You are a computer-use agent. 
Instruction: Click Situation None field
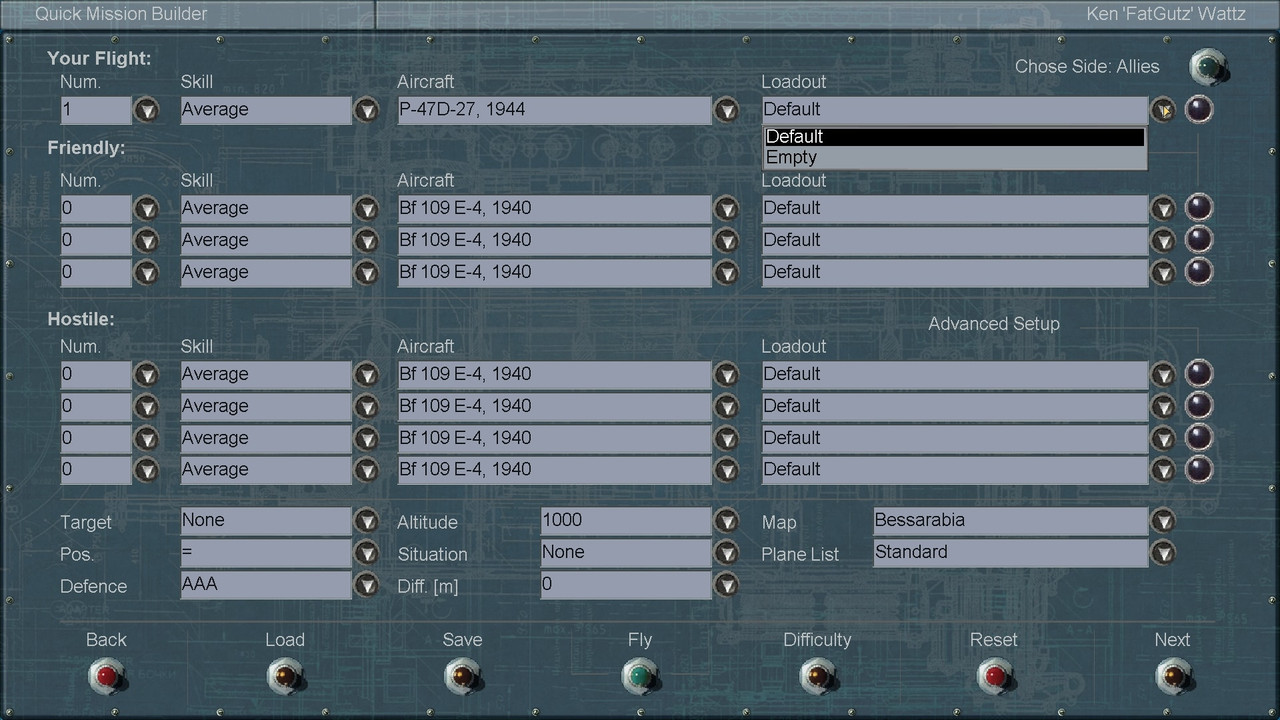point(626,553)
